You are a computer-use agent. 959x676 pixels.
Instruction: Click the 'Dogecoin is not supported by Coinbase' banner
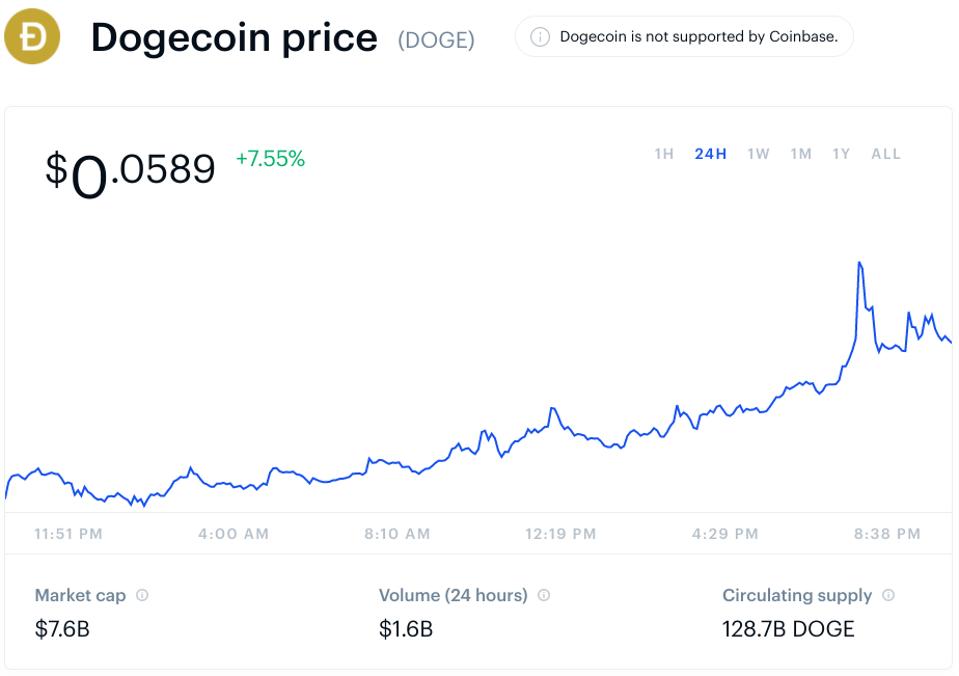coord(683,37)
